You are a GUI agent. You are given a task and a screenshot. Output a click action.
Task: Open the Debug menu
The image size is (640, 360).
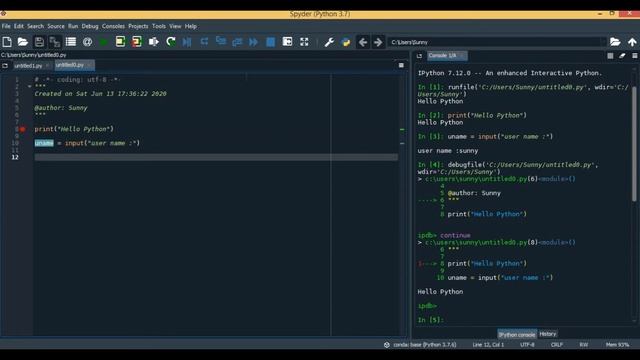[90, 26]
